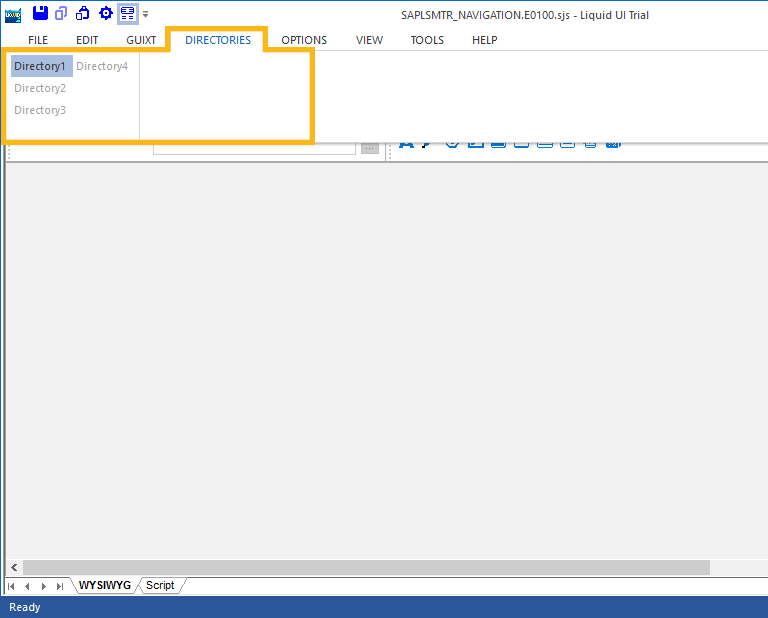
Task: Open the OPTIONS ribbon tab
Action: pyautogui.click(x=304, y=40)
